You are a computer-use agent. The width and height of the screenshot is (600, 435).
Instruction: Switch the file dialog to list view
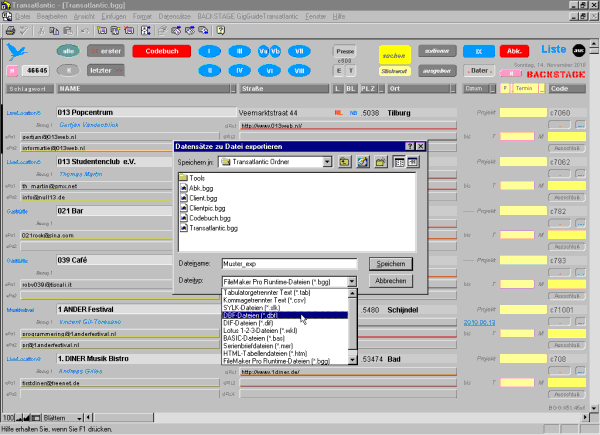point(398,161)
